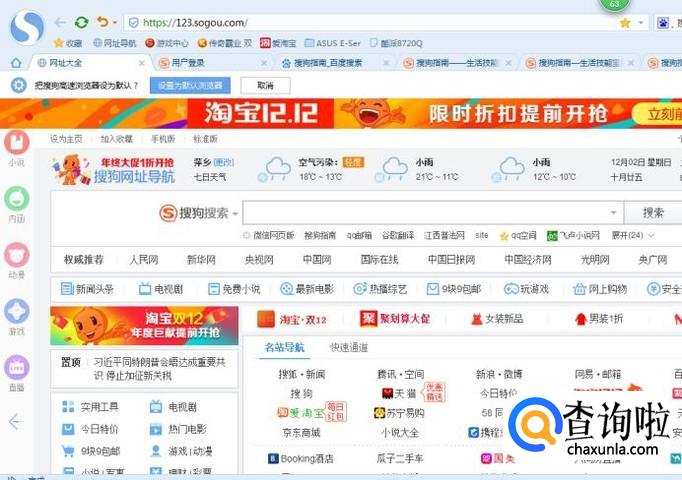
Task: Expand the 展开(24) quick links
Action: coord(632,235)
